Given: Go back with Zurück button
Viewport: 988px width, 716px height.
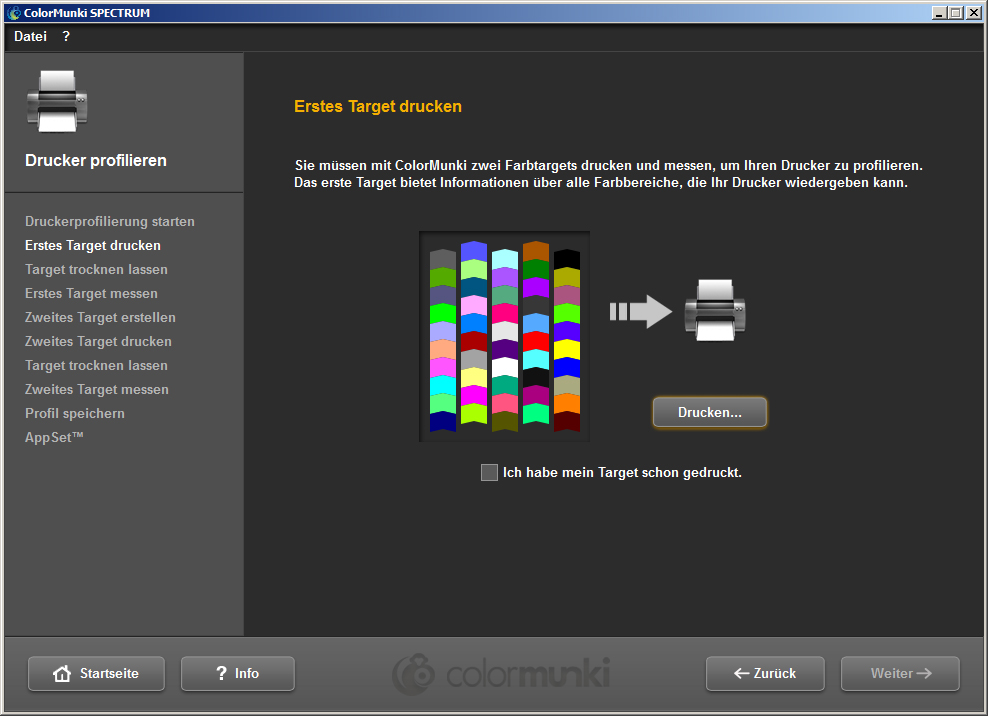Looking at the screenshot, I should (765, 673).
